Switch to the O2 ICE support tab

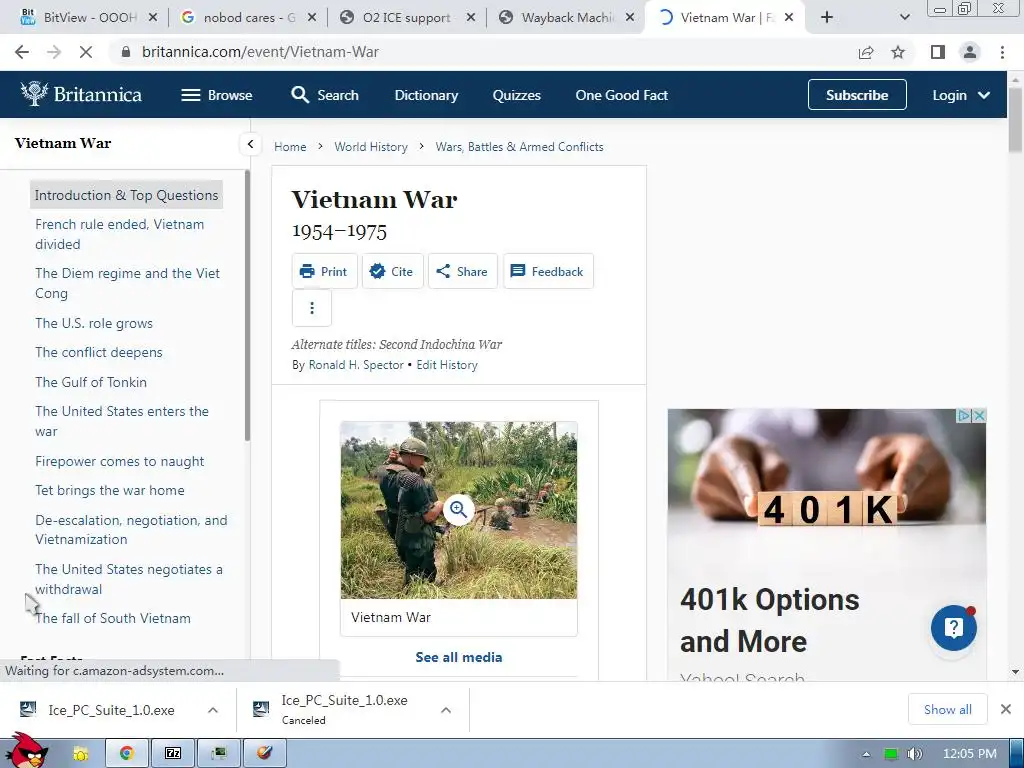click(407, 18)
